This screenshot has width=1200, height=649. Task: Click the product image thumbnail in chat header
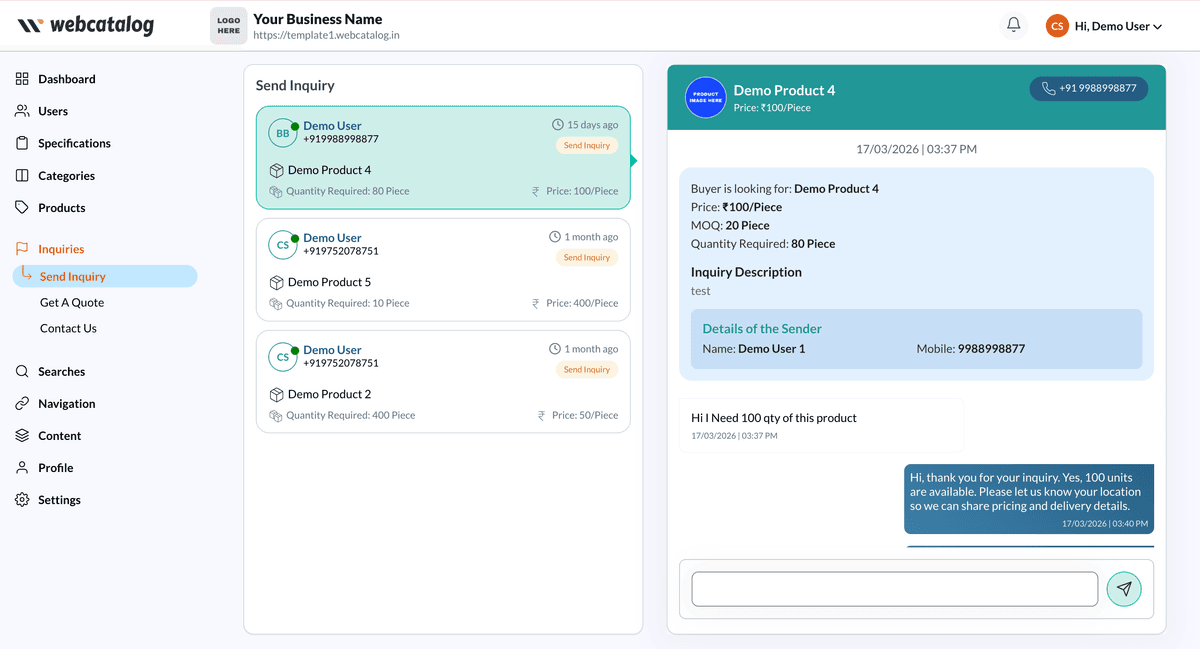[x=705, y=97]
